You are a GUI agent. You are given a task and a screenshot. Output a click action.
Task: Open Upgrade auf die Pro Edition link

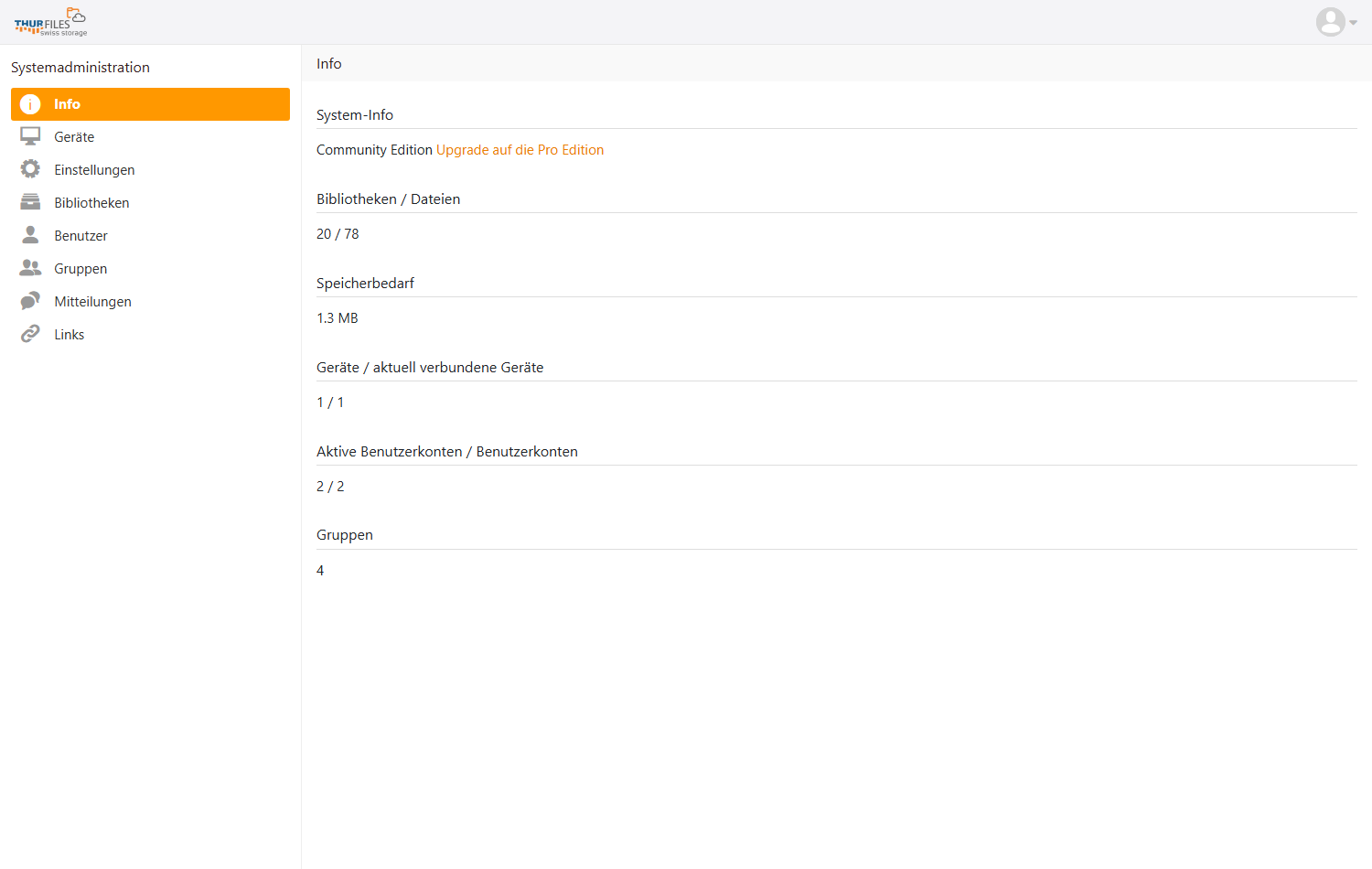click(x=520, y=150)
